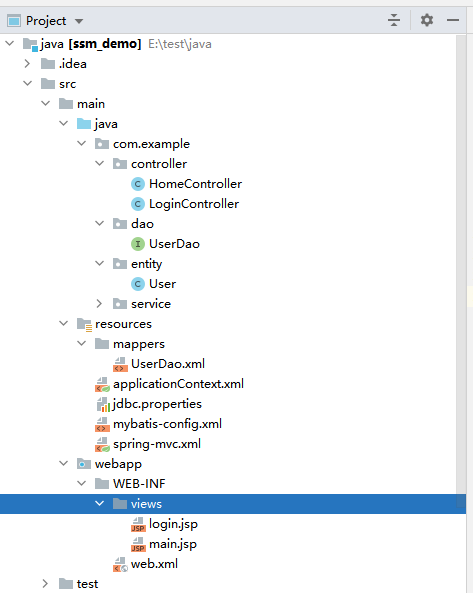Viewport: 473px width, 593px height.
Task: Collapse the java source folder
Action: coord(64,123)
